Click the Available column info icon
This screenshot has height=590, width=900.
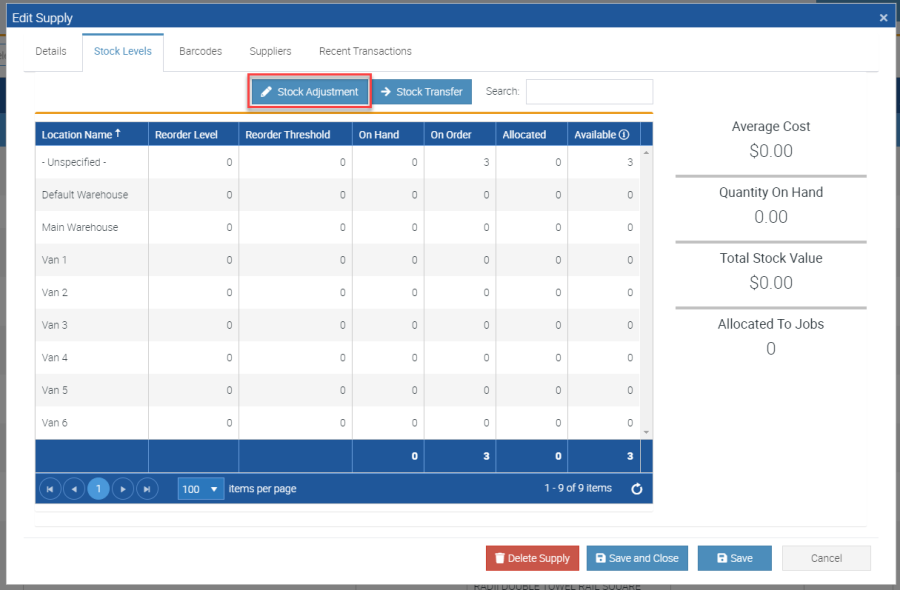pyautogui.click(x=624, y=135)
